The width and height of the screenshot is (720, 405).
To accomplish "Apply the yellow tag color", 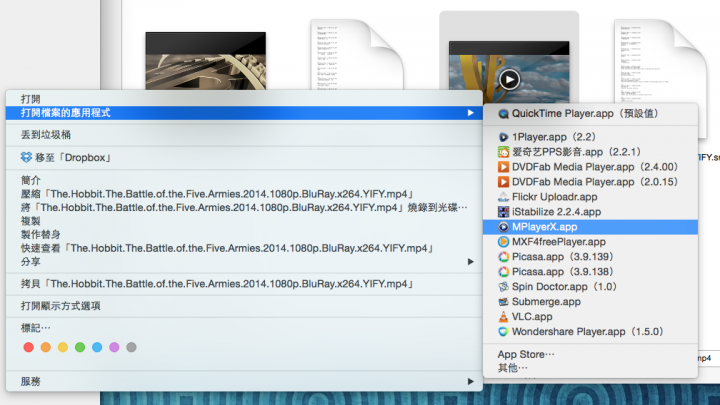I will (63, 347).
